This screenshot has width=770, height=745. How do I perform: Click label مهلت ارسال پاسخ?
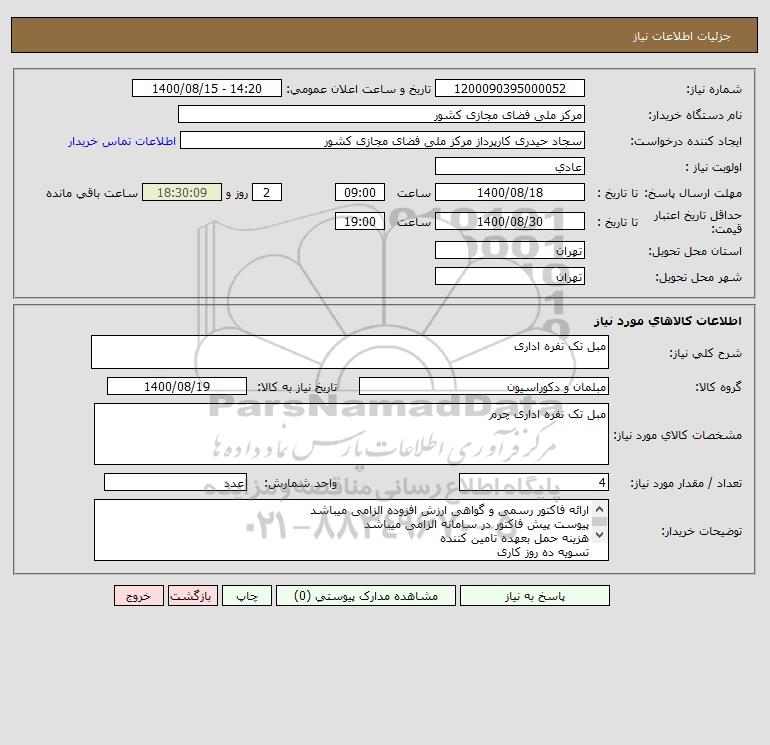pos(693,193)
